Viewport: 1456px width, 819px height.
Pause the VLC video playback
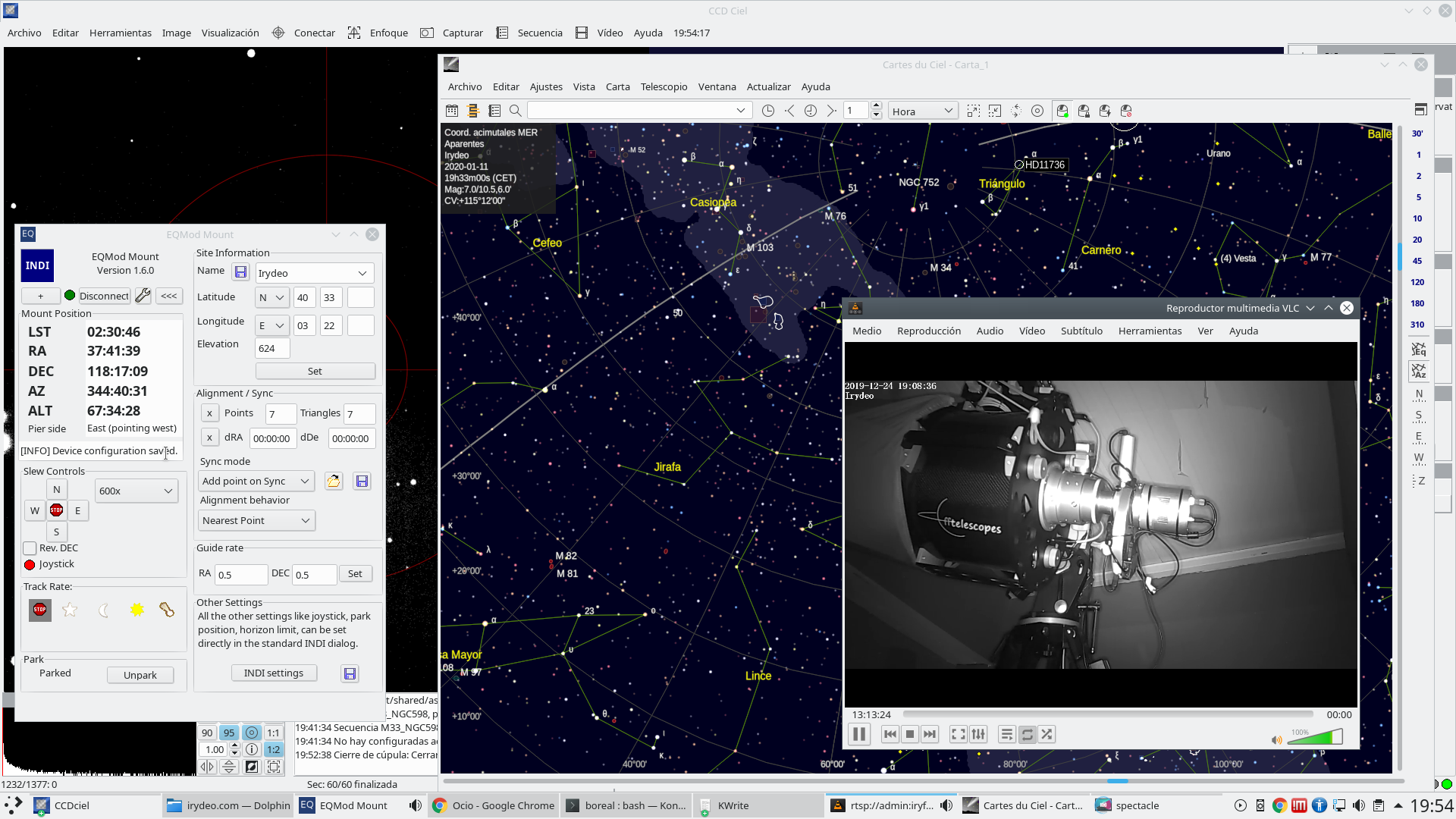859,734
